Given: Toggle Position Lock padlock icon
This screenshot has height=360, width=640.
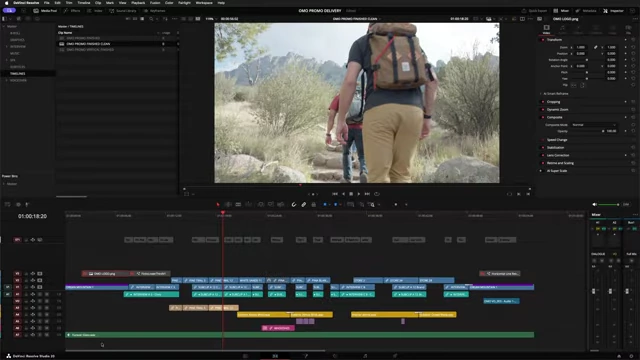Looking at the screenshot, I should coord(313,204).
